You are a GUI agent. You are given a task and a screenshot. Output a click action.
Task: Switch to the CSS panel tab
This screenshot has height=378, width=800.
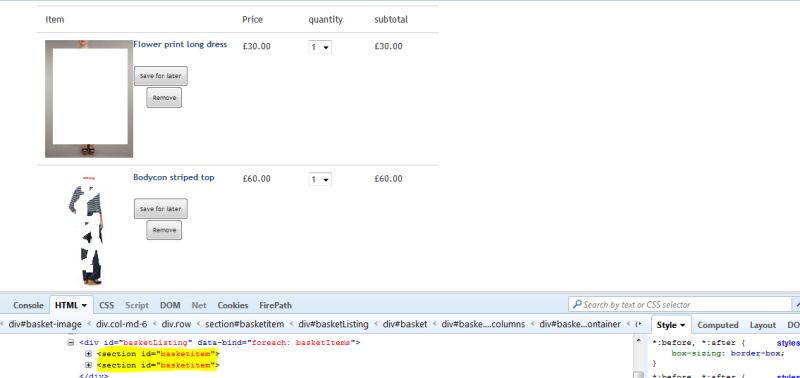107,305
